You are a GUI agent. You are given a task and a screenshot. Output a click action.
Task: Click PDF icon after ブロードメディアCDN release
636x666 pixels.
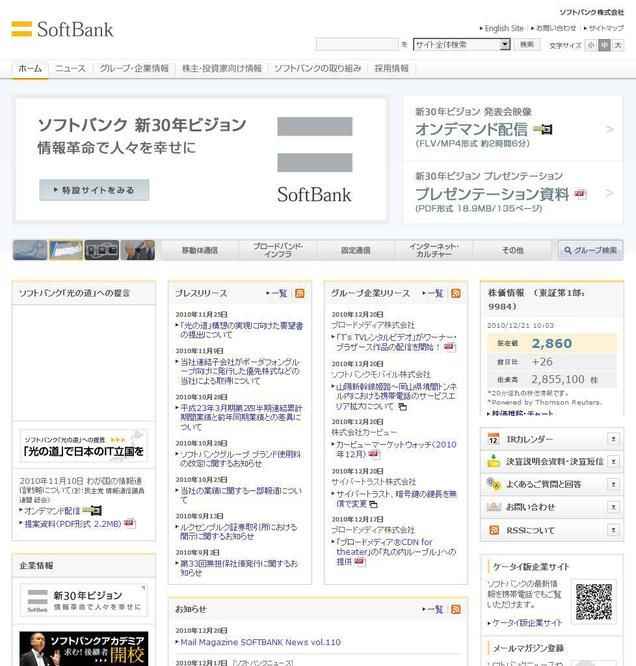[360, 562]
